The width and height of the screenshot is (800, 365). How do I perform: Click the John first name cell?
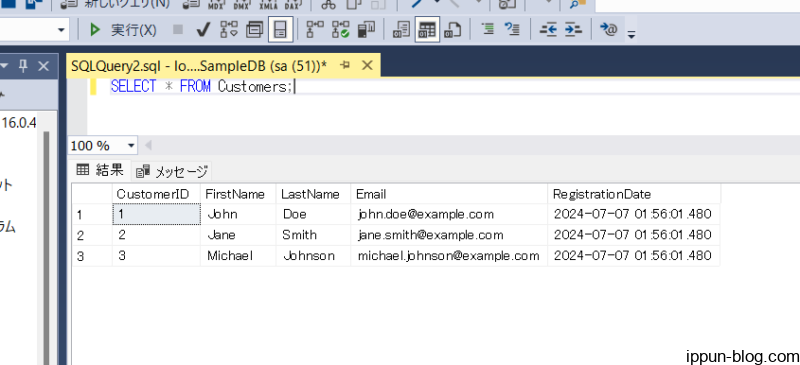[x=238, y=214]
